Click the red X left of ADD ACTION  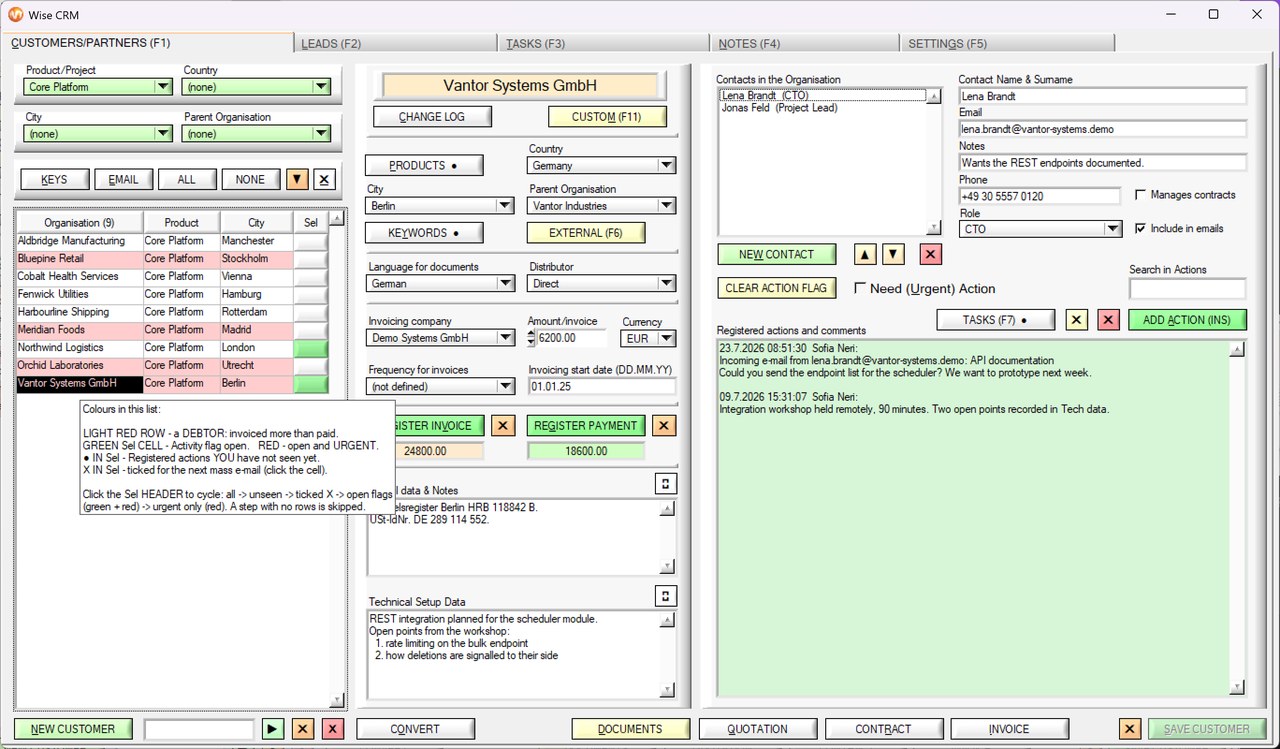tap(1108, 320)
